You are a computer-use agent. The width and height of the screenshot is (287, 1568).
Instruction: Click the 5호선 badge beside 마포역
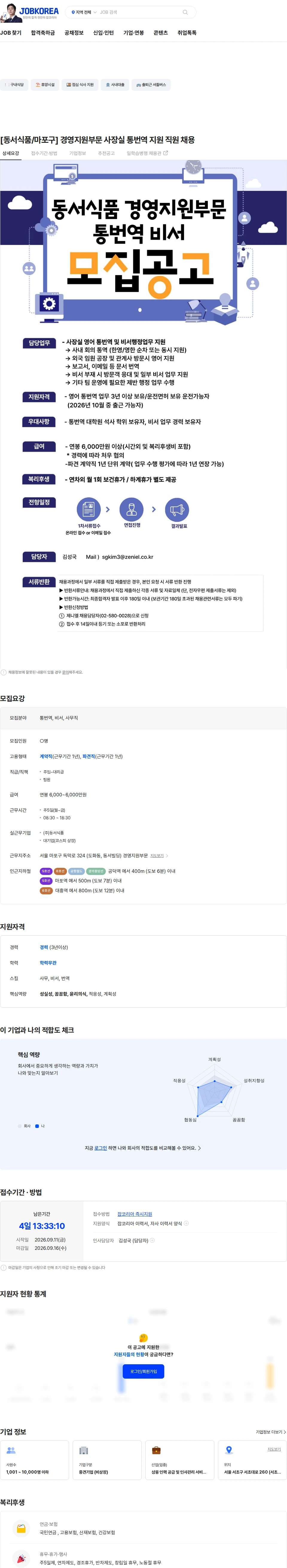click(x=46, y=880)
